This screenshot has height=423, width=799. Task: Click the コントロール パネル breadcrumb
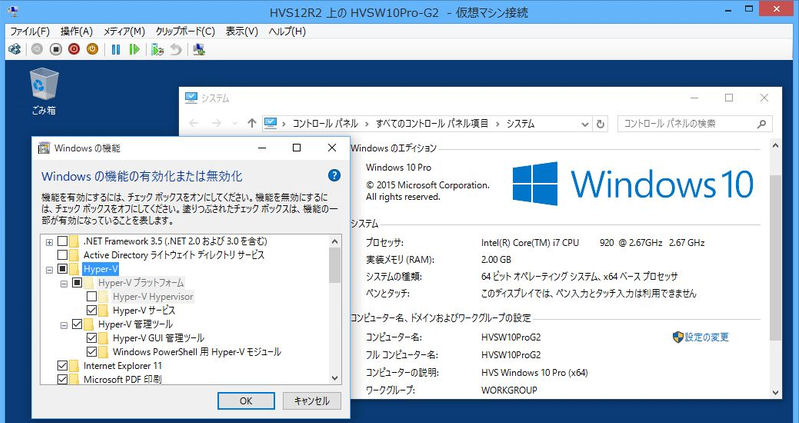tap(325, 124)
